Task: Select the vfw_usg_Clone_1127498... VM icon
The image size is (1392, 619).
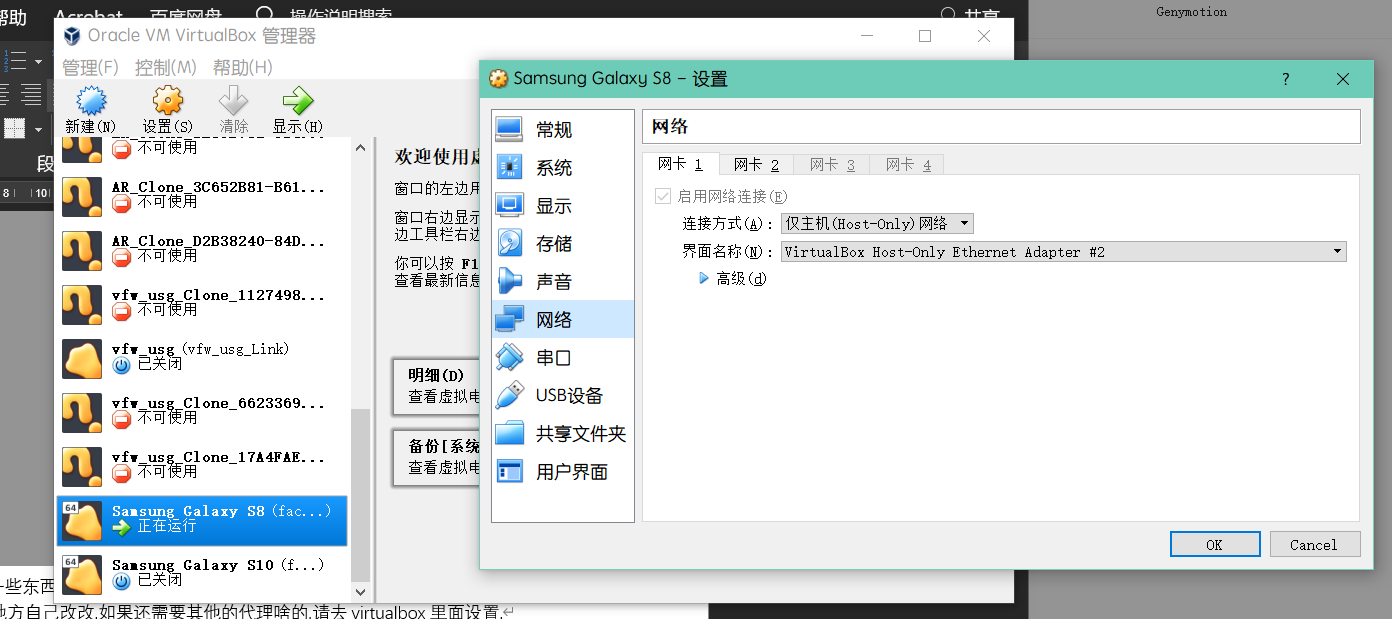Action: 82,305
